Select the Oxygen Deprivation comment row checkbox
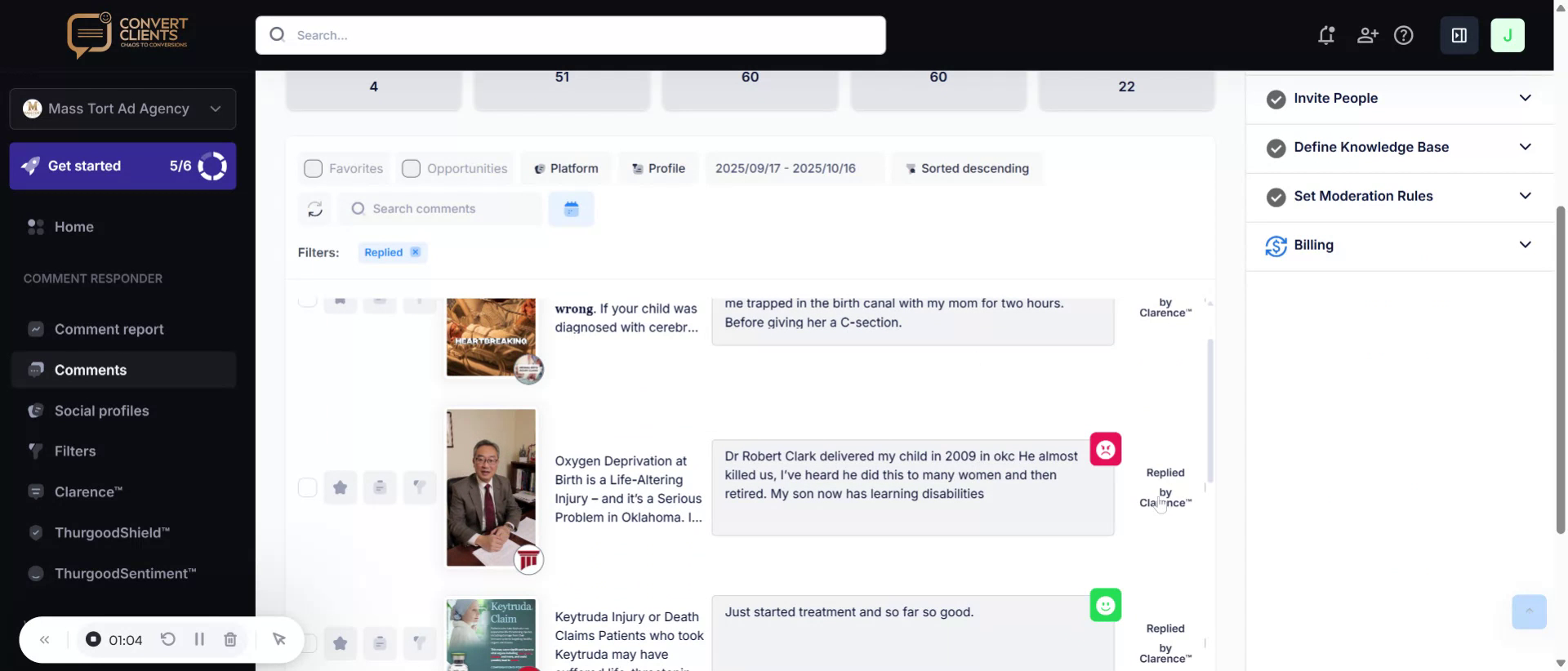The image size is (1568, 671). click(x=308, y=487)
